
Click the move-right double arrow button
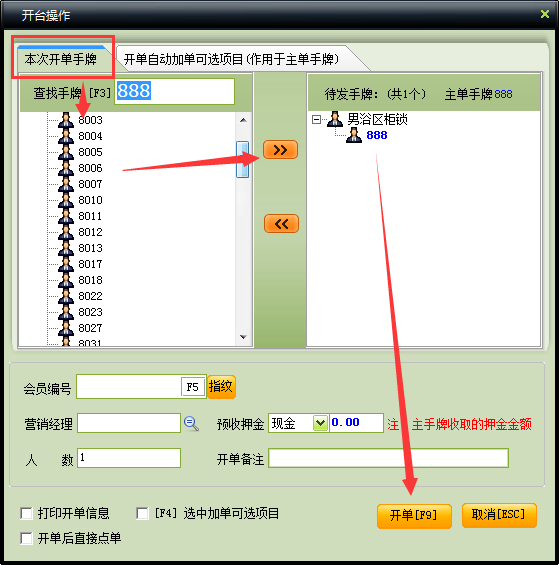[280, 150]
